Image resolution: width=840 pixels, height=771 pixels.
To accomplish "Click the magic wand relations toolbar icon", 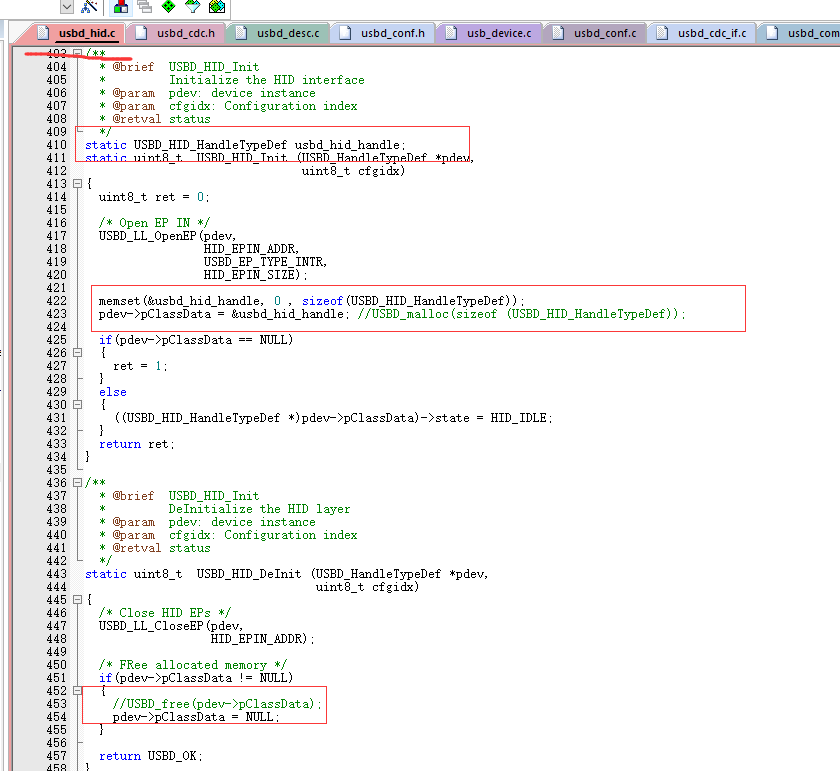I will (x=86, y=7).
